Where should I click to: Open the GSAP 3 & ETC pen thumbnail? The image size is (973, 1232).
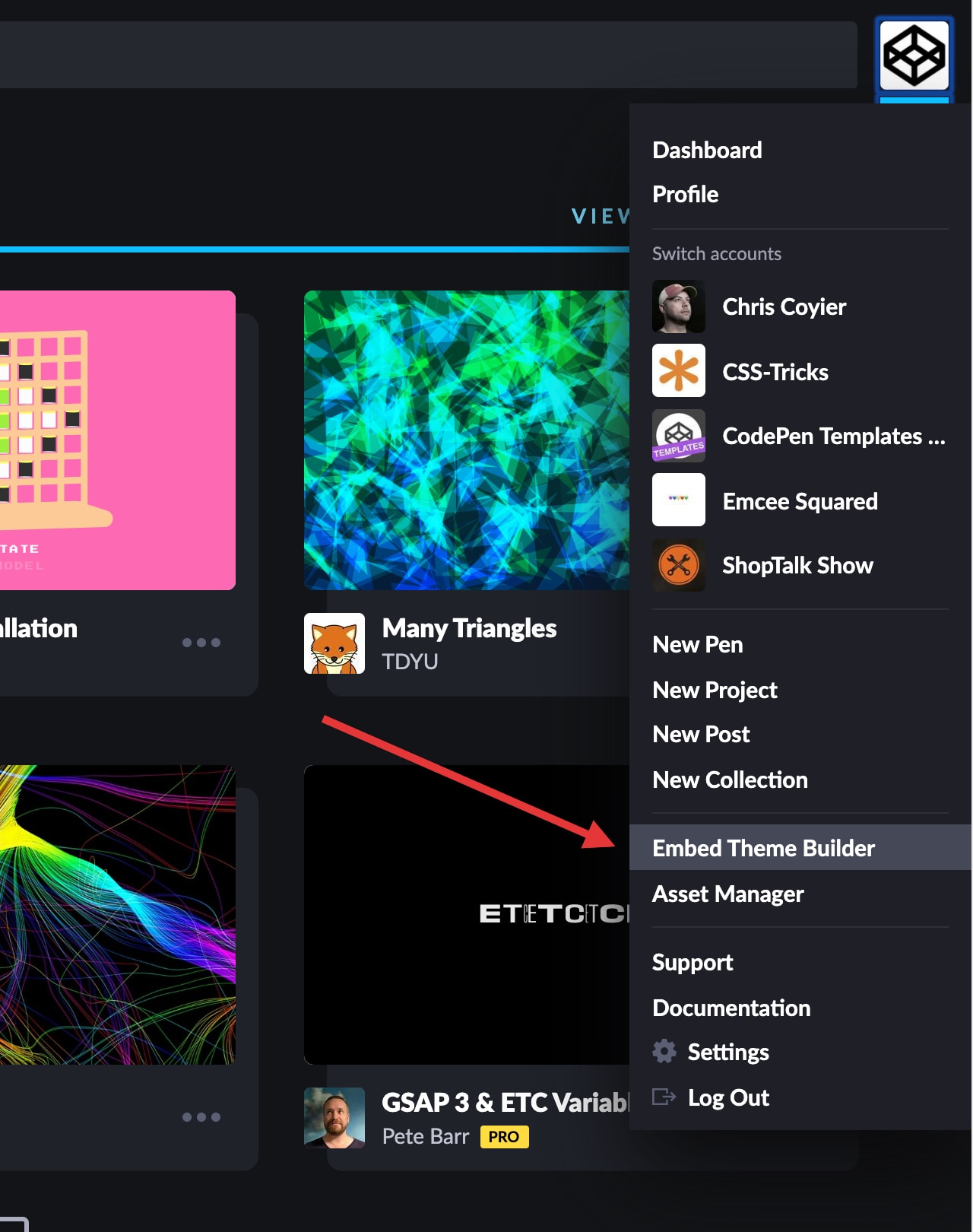[x=467, y=914]
